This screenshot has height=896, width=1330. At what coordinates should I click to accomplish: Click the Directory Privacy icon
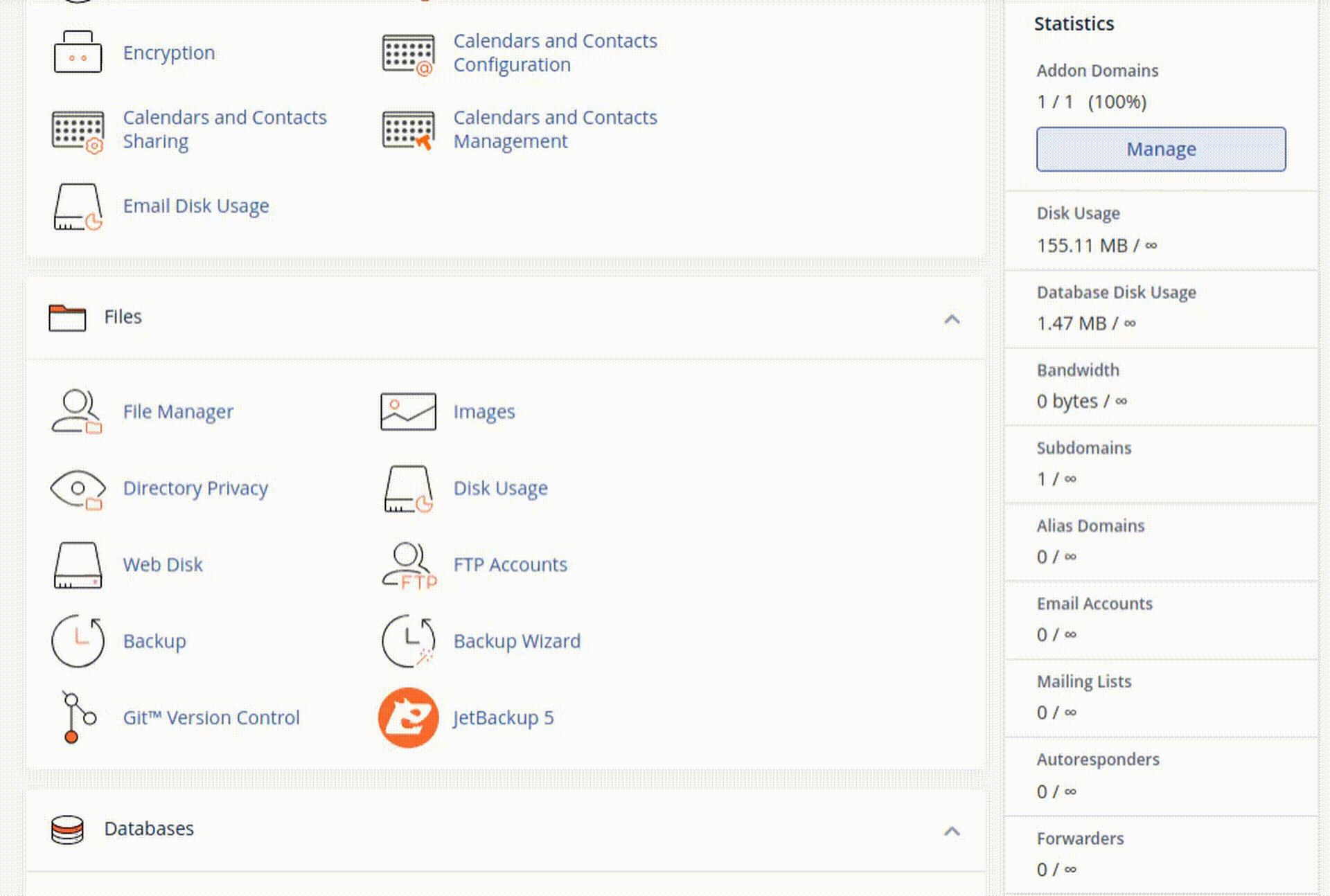click(77, 488)
